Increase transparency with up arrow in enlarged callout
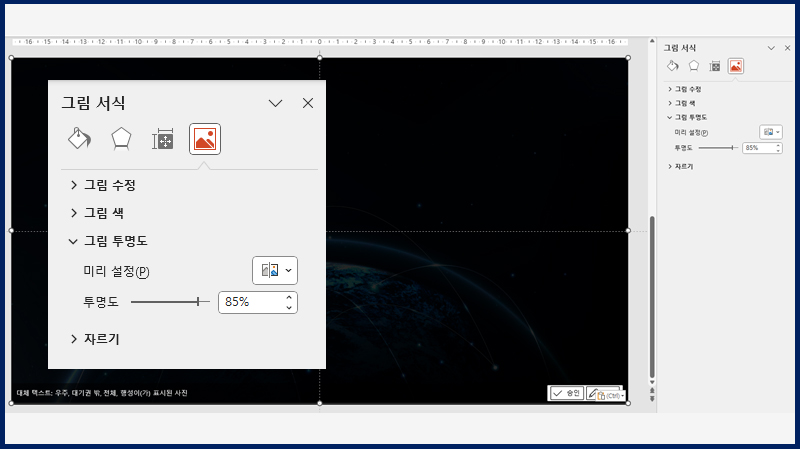Viewport: 800px width, 449px height. 289,297
